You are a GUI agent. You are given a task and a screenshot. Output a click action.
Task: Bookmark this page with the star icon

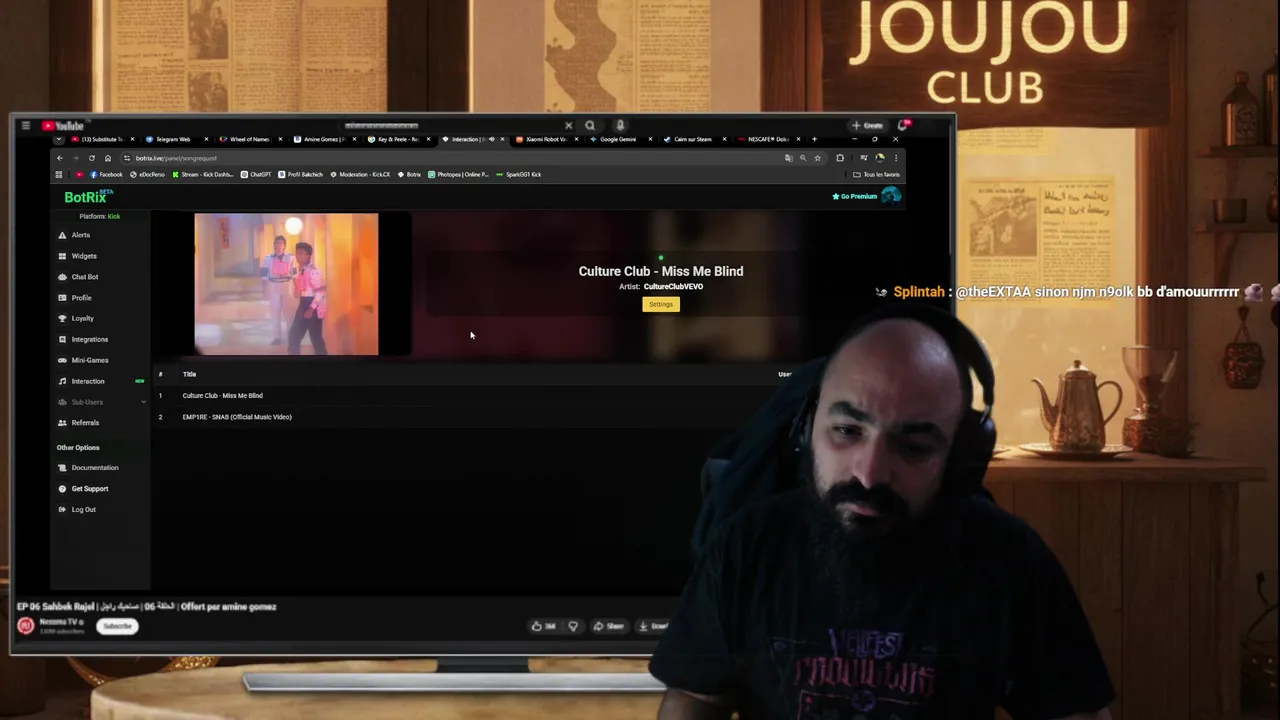pyautogui.click(x=817, y=158)
